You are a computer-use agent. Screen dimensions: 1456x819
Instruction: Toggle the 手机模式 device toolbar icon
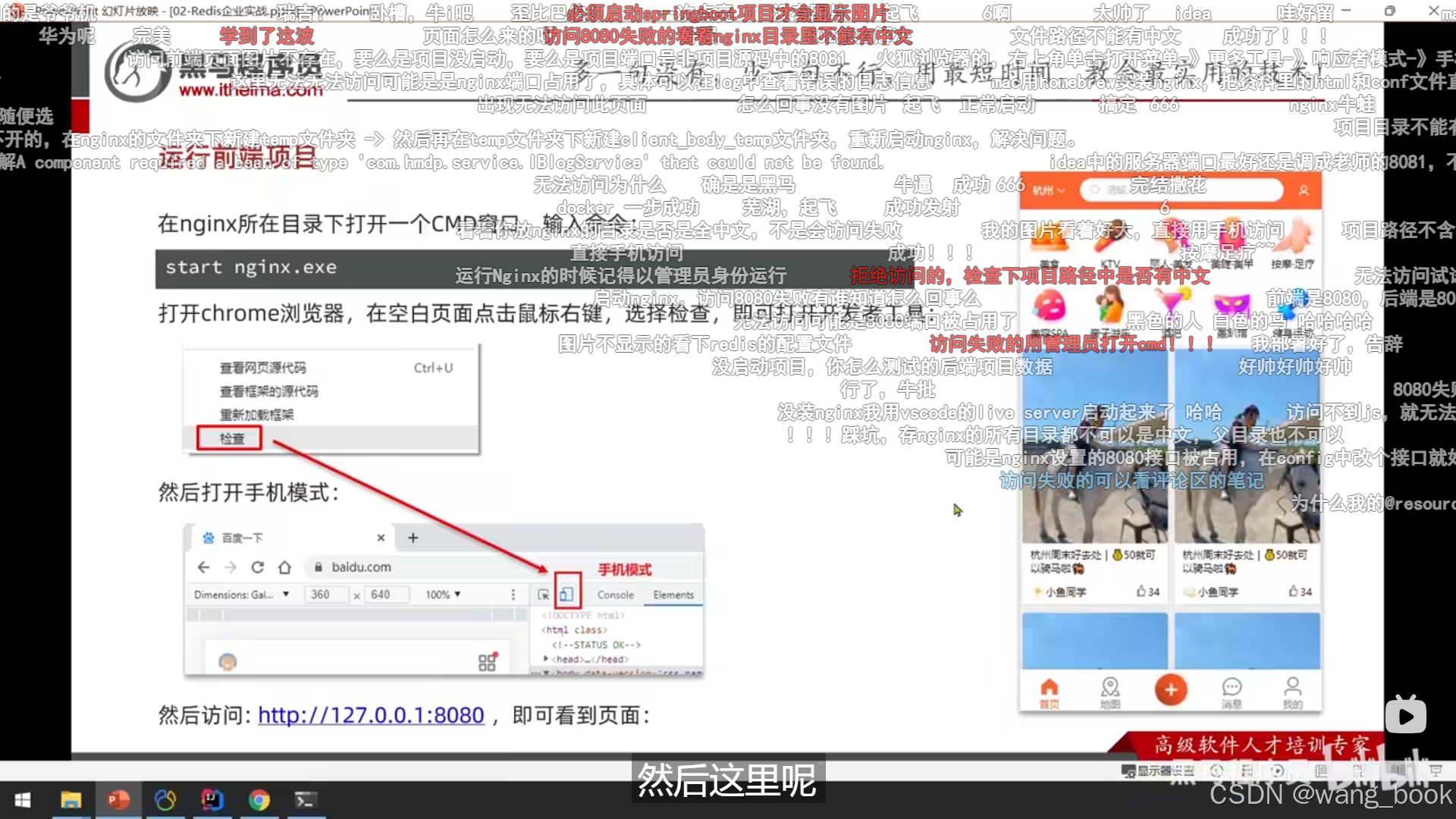pos(567,594)
